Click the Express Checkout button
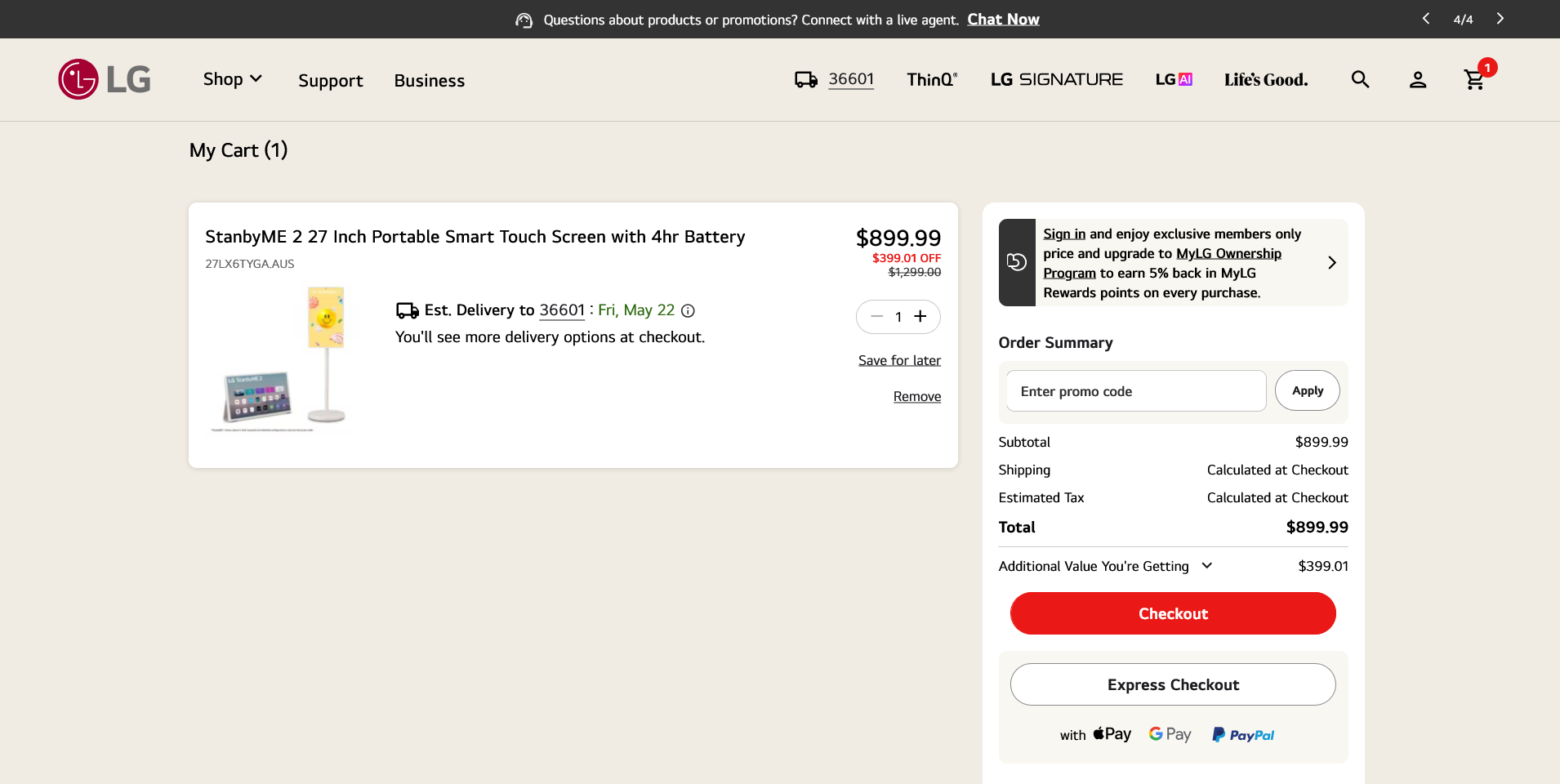Screen dimensions: 1560x784 (x=1173, y=684)
